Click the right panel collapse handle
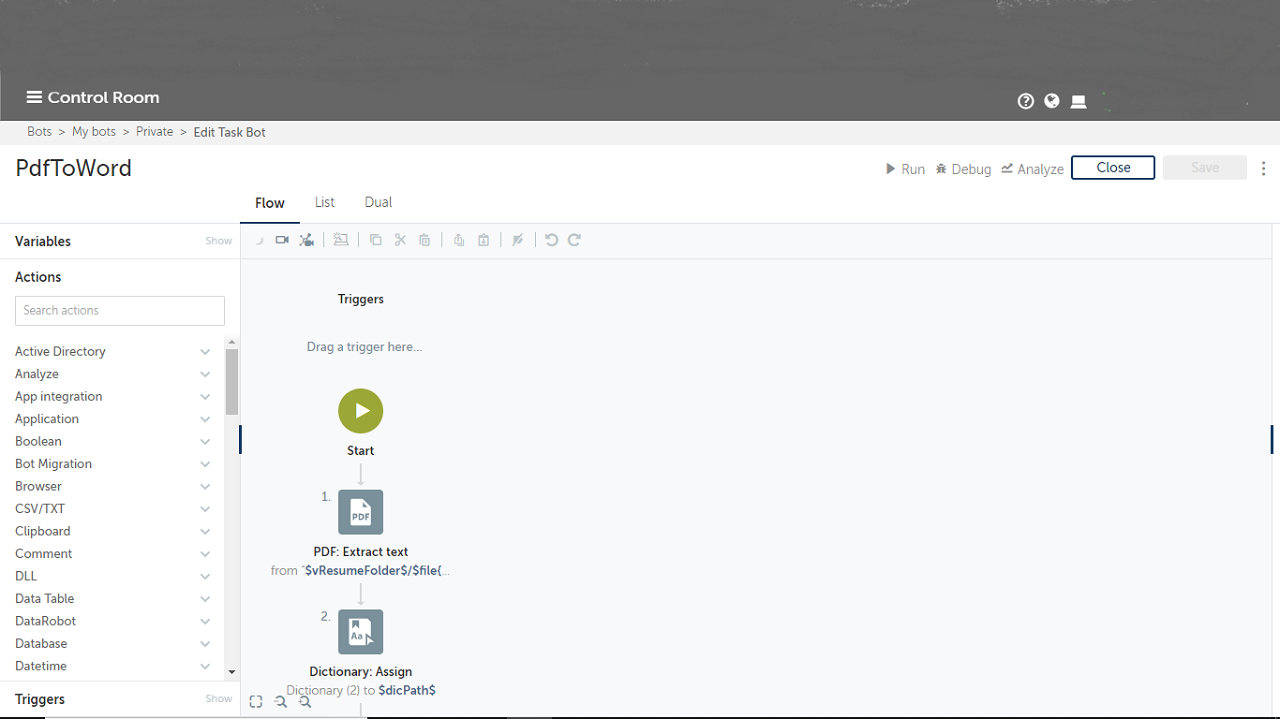Screen dimensions: 1280x720 1272,439
